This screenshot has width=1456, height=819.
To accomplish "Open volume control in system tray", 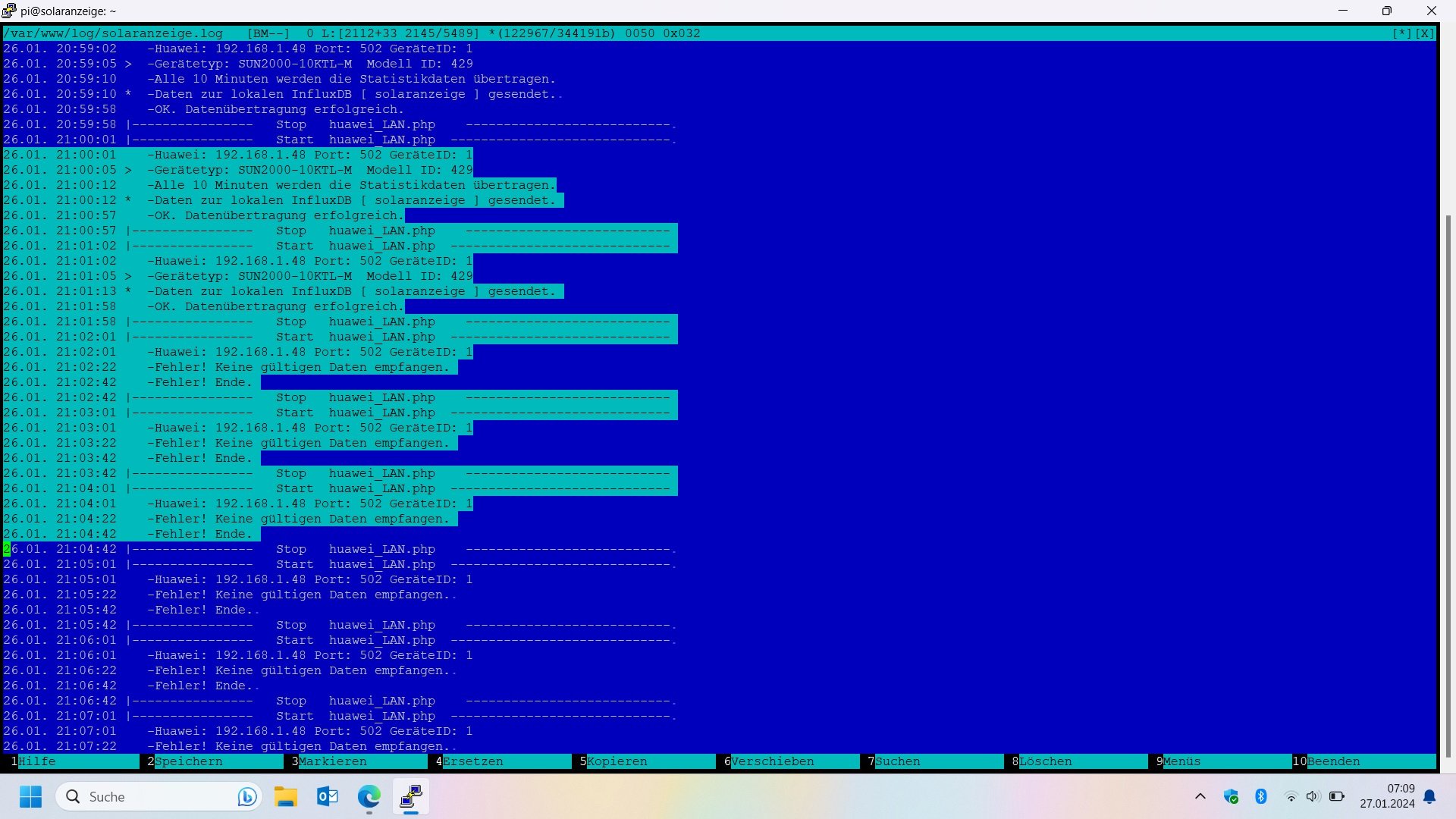I will click(1313, 796).
